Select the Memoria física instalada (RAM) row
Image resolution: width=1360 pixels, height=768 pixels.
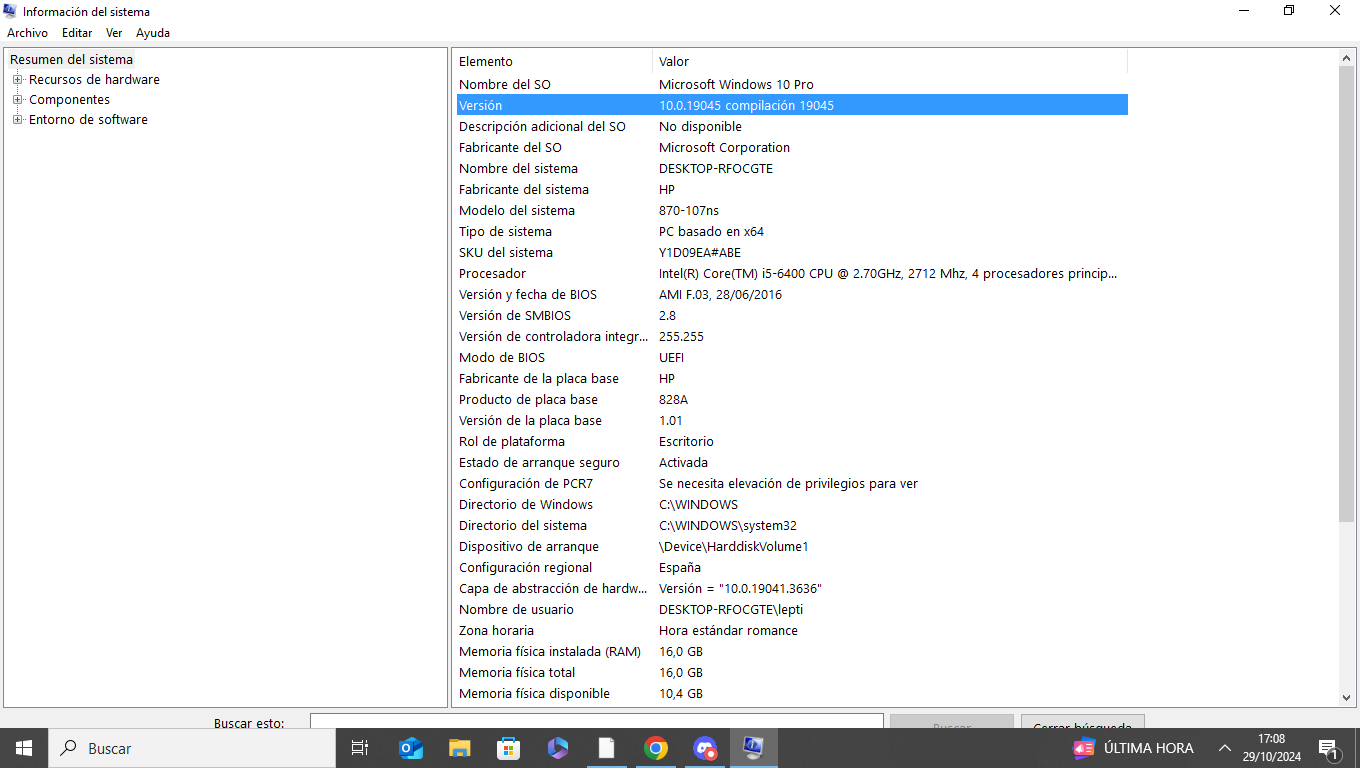(x=792, y=652)
